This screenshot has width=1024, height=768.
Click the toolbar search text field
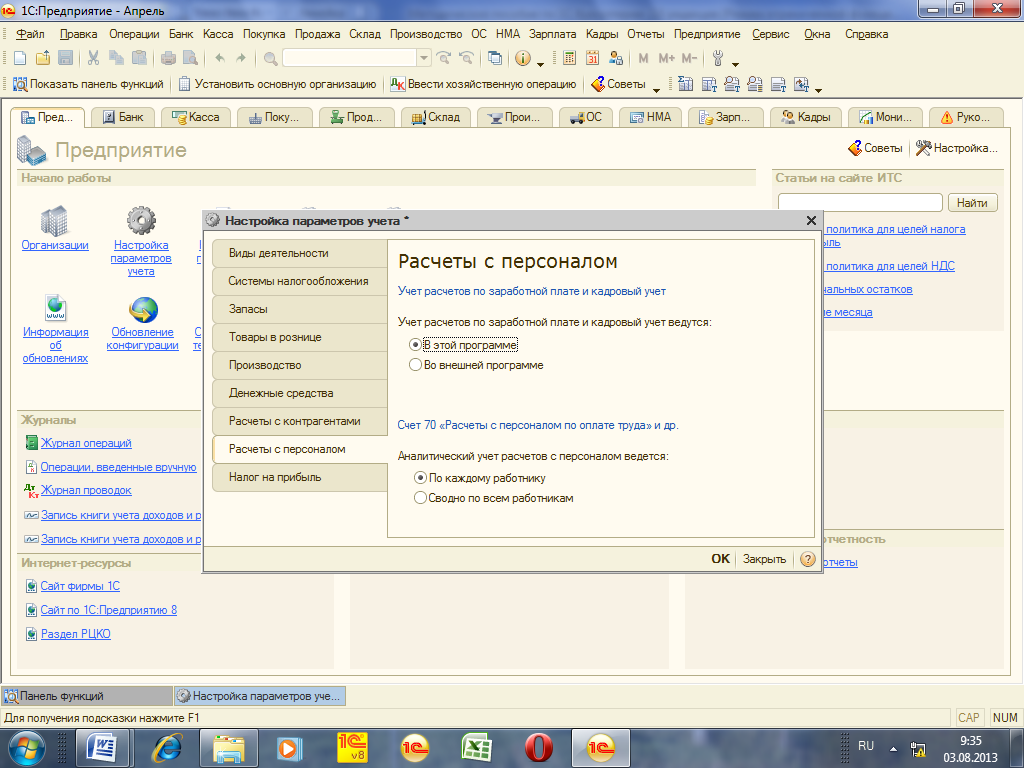tap(350, 59)
